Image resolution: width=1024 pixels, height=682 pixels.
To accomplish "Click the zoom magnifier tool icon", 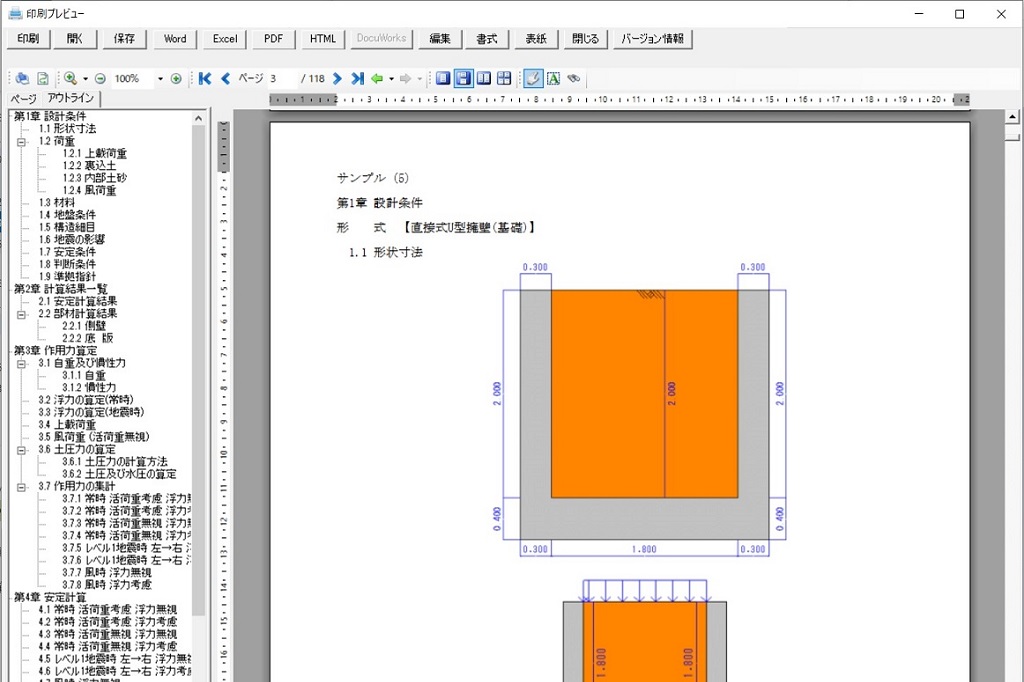I will [70, 78].
